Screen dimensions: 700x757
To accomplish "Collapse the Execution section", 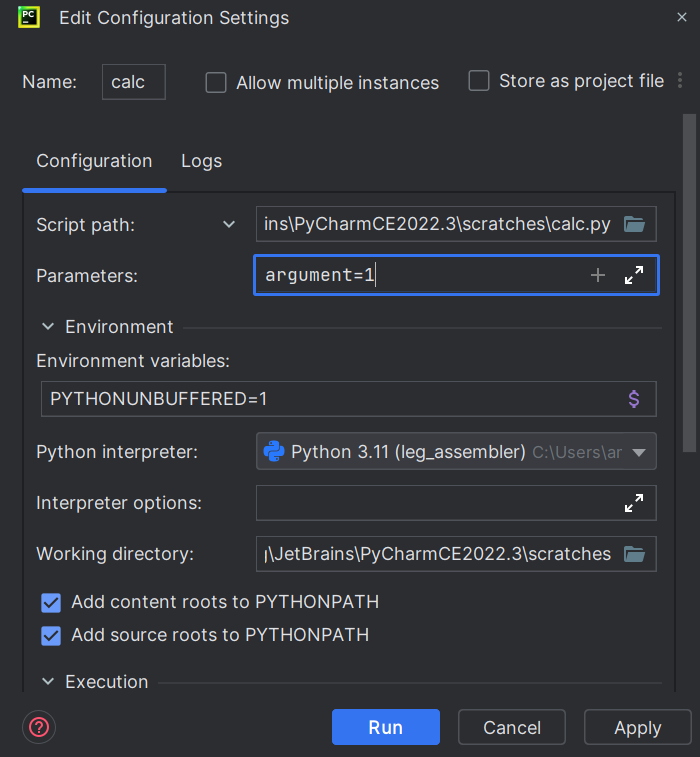I will pyautogui.click(x=48, y=682).
